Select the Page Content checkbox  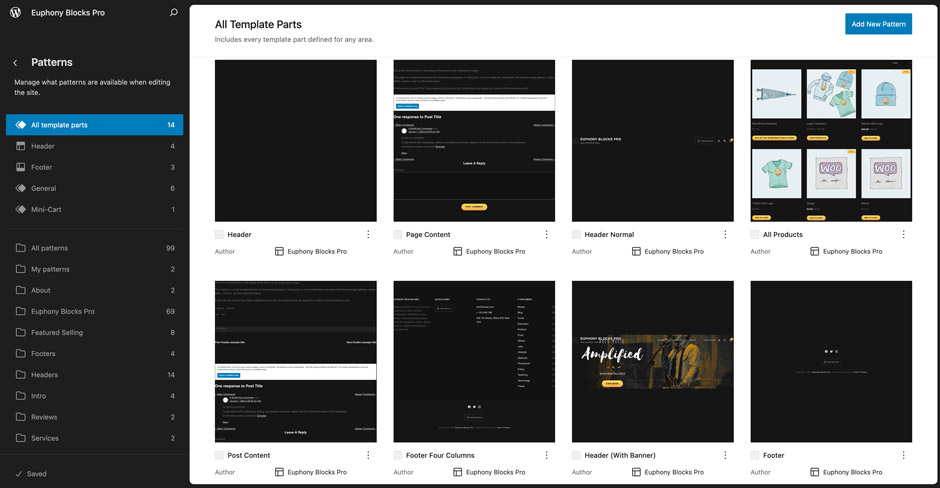pyautogui.click(x=398, y=235)
